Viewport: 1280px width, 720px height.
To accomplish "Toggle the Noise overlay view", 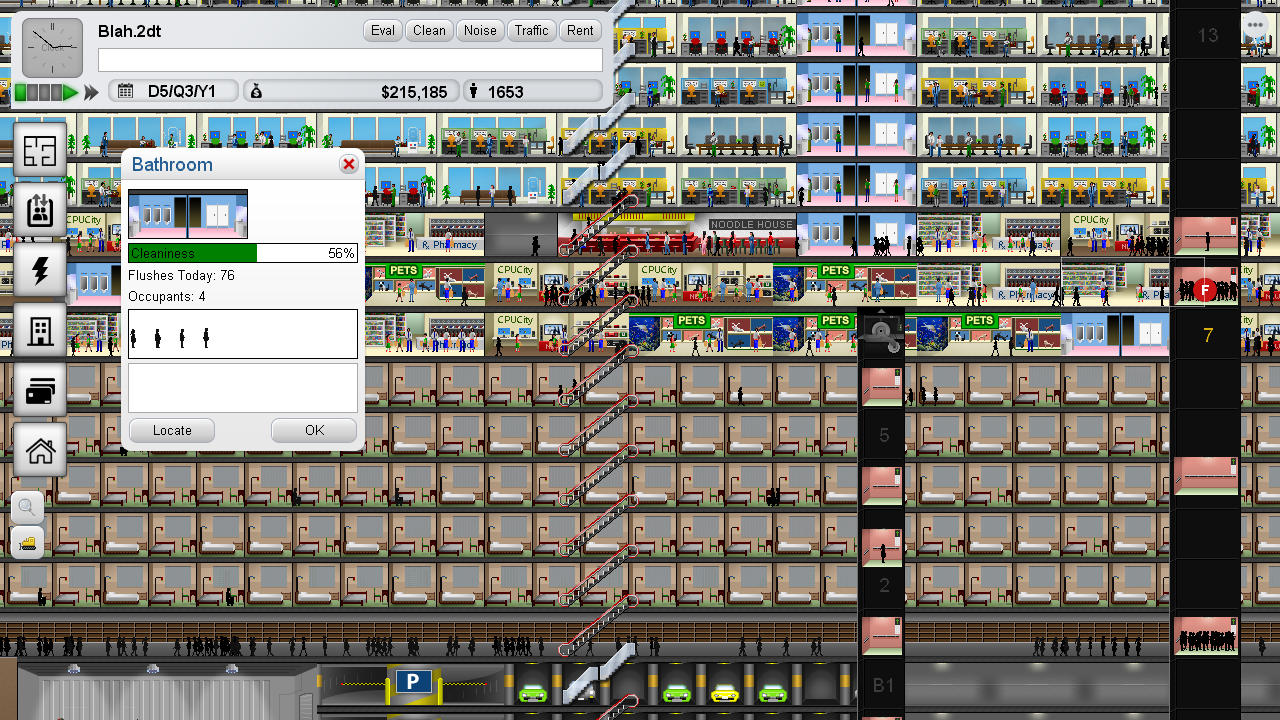I will 480,30.
